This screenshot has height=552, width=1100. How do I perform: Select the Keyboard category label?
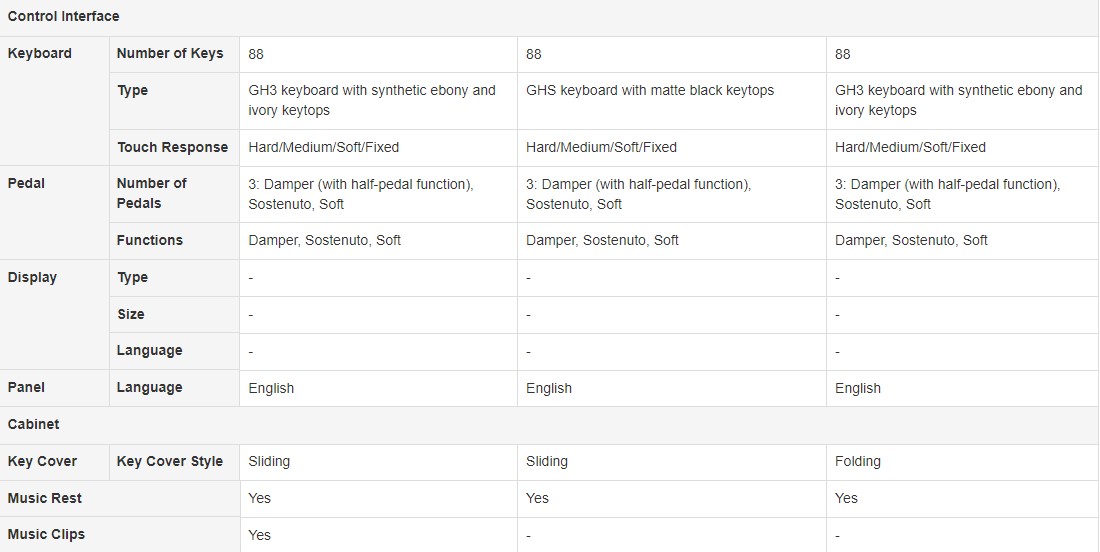coord(39,53)
